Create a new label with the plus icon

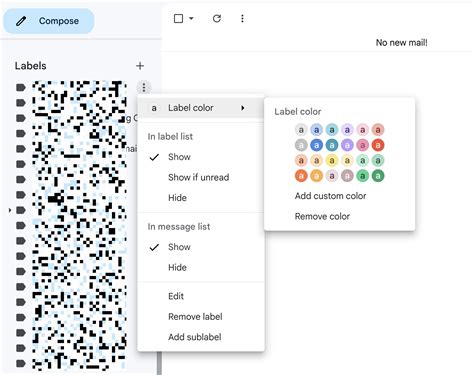[140, 66]
